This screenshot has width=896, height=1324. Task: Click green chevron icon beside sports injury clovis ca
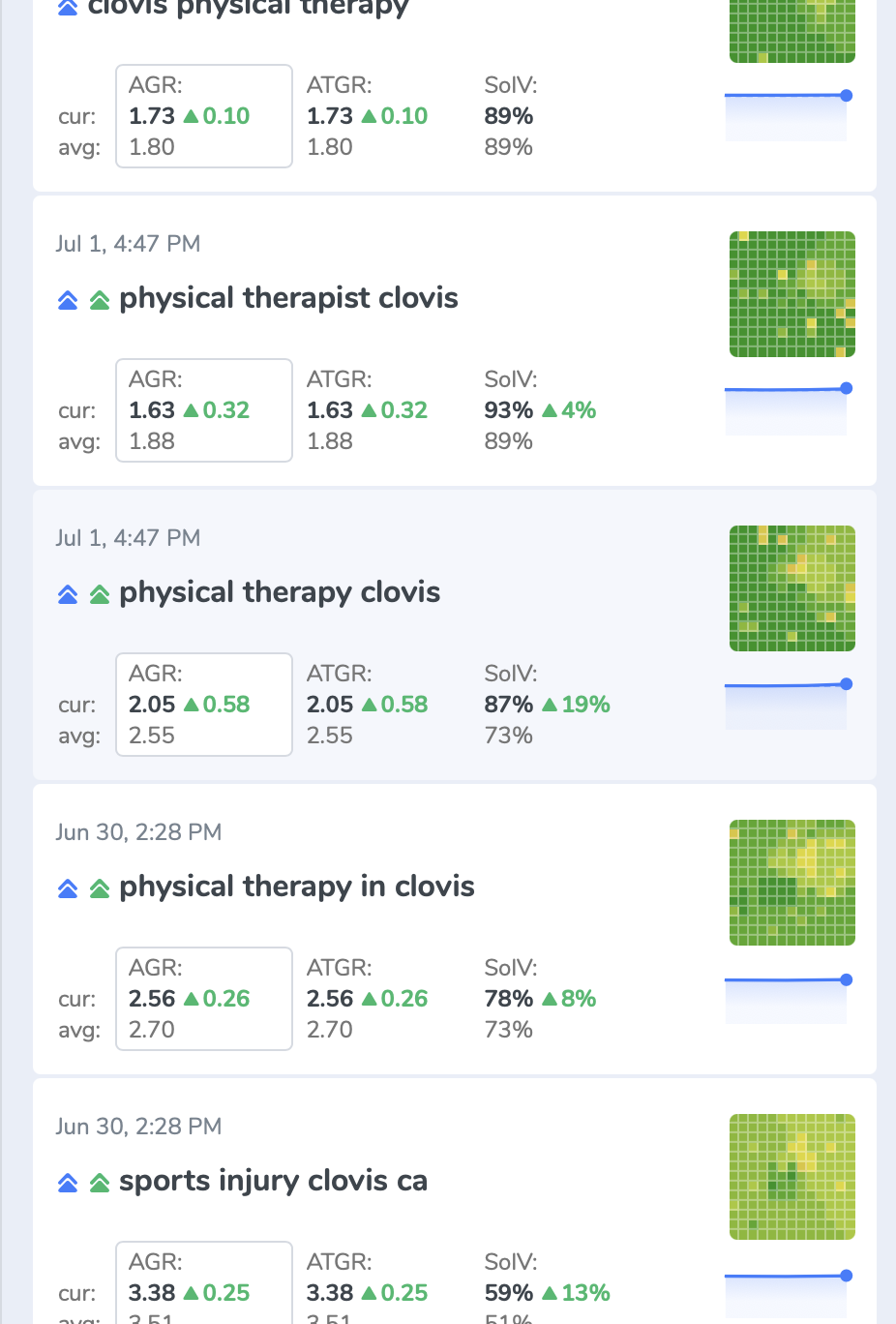coord(100,1183)
